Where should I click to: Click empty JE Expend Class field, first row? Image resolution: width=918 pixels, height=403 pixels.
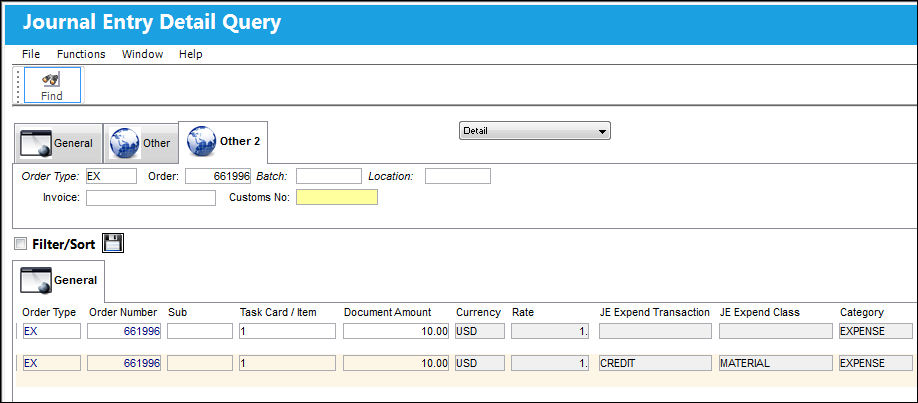click(x=776, y=331)
